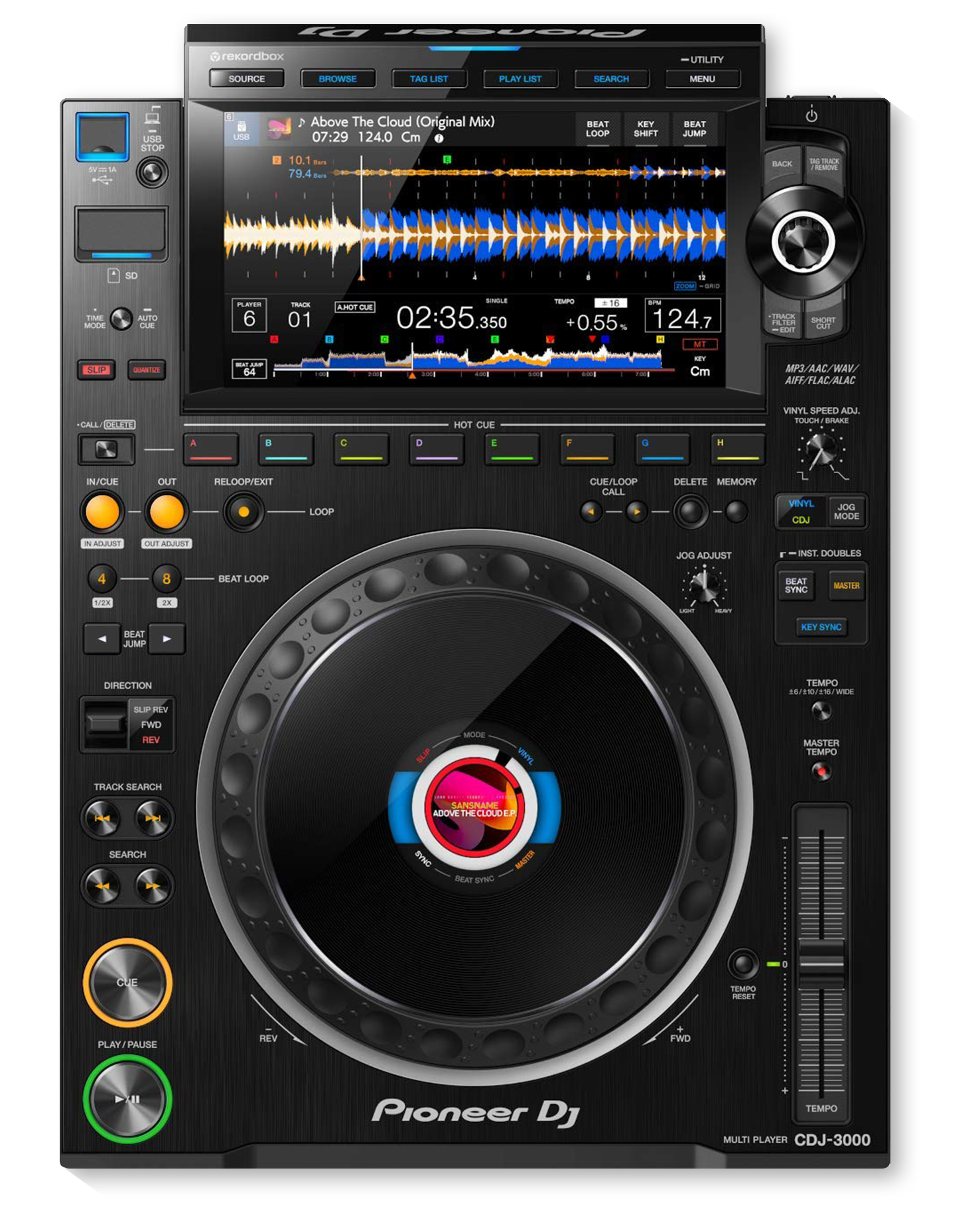Click the SEARCH fast-forward button
980x1217 pixels.
[153, 886]
